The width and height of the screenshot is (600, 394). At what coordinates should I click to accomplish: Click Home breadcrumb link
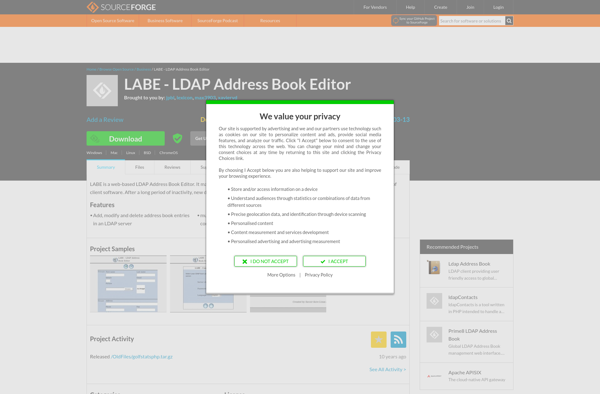click(91, 69)
